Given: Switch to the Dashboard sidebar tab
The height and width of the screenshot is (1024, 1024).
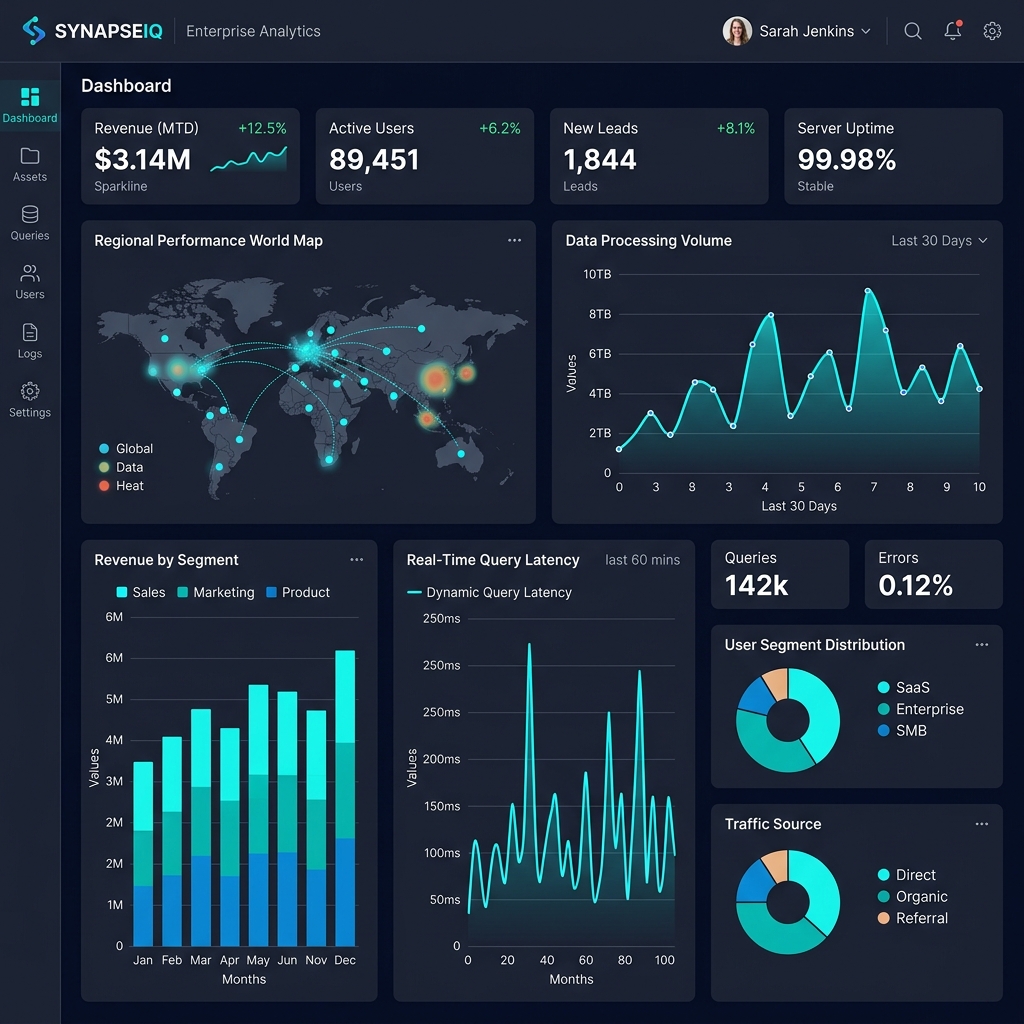Looking at the screenshot, I should (30, 105).
